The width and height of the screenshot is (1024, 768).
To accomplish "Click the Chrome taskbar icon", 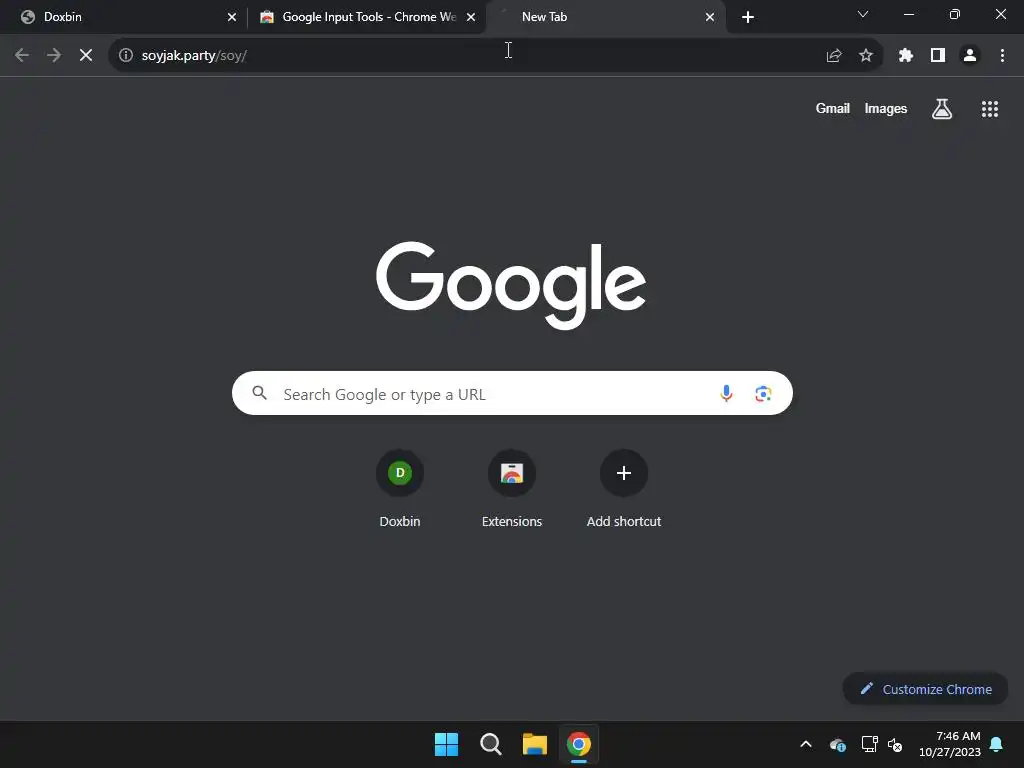I will (x=579, y=744).
